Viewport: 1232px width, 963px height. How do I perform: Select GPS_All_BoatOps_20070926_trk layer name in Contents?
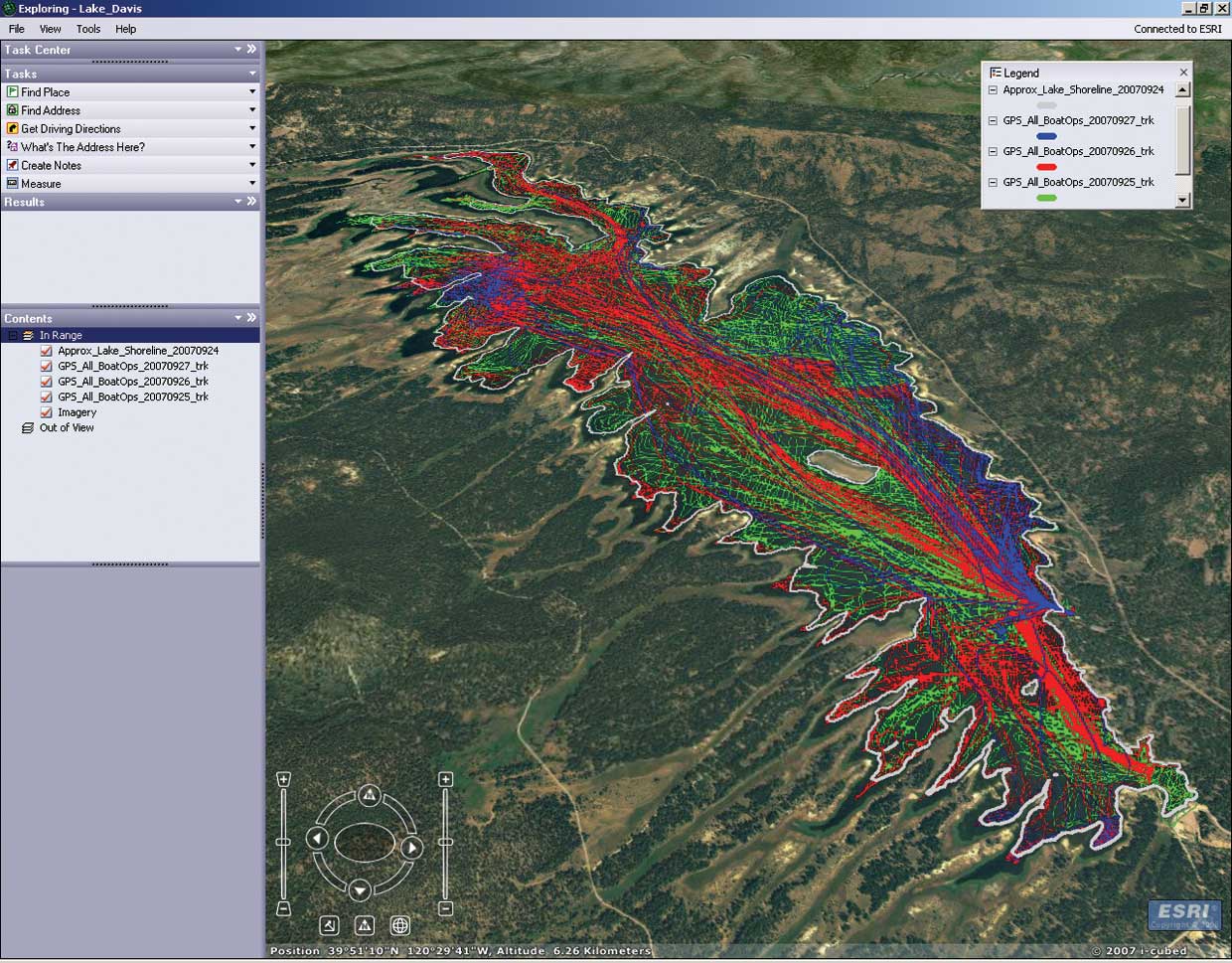(133, 382)
